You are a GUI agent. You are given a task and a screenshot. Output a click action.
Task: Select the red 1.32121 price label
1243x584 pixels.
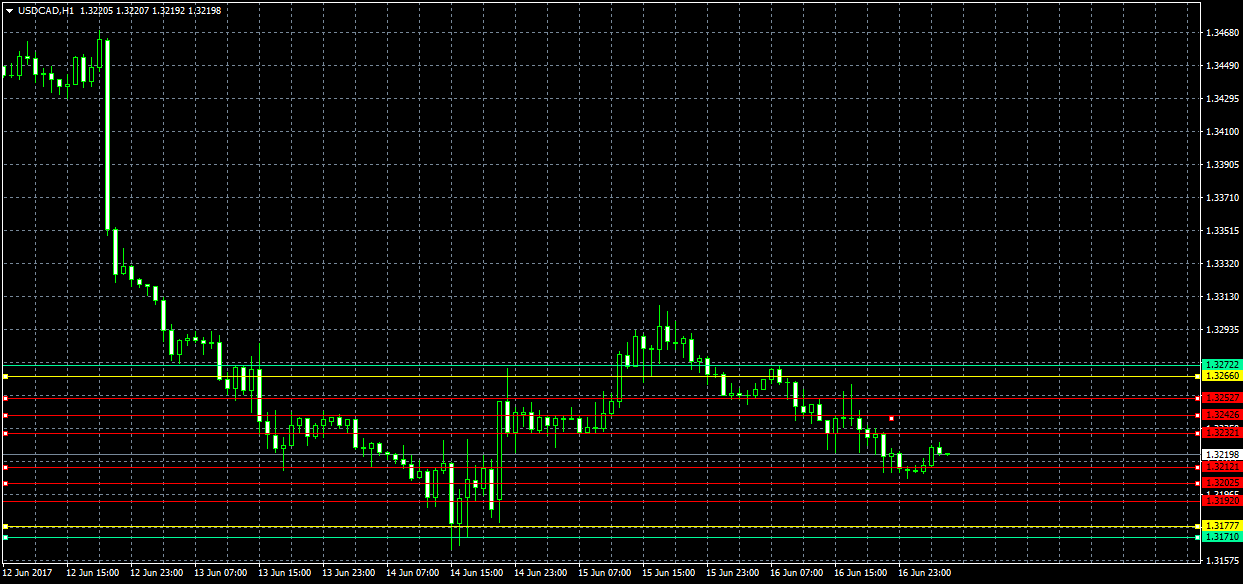[1222, 467]
